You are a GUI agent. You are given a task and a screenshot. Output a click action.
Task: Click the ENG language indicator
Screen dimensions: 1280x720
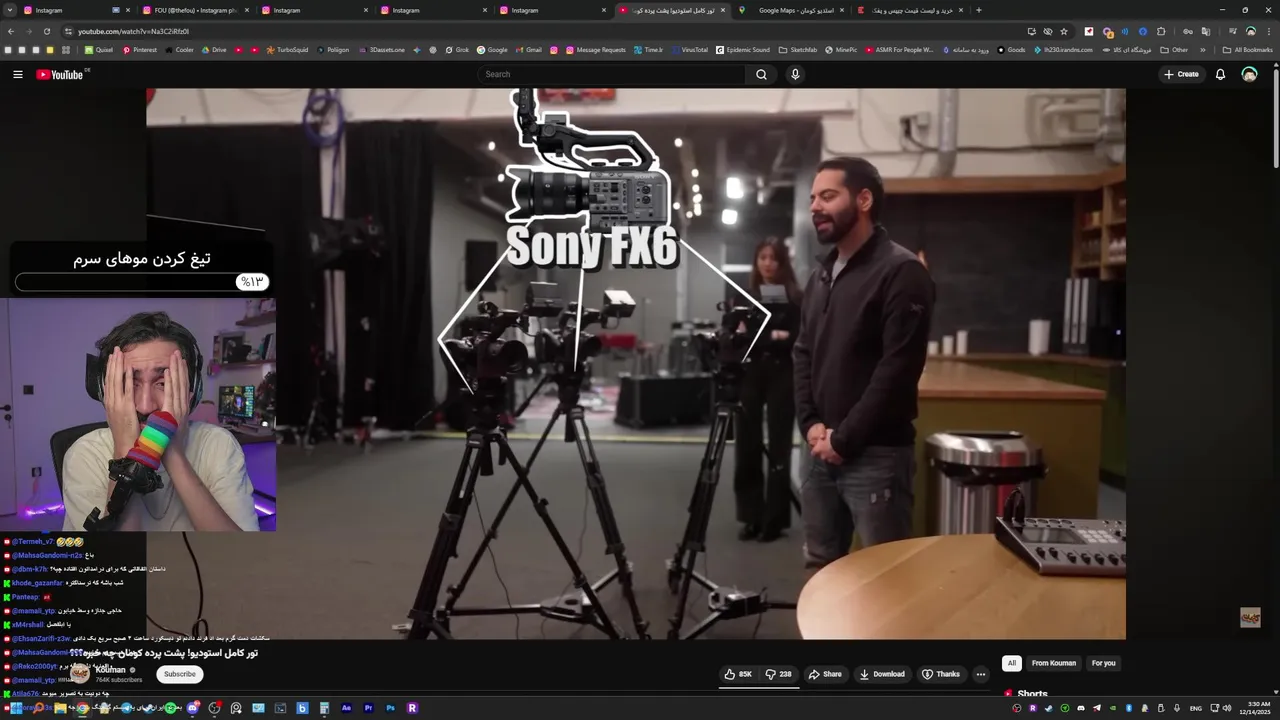click(x=1195, y=708)
